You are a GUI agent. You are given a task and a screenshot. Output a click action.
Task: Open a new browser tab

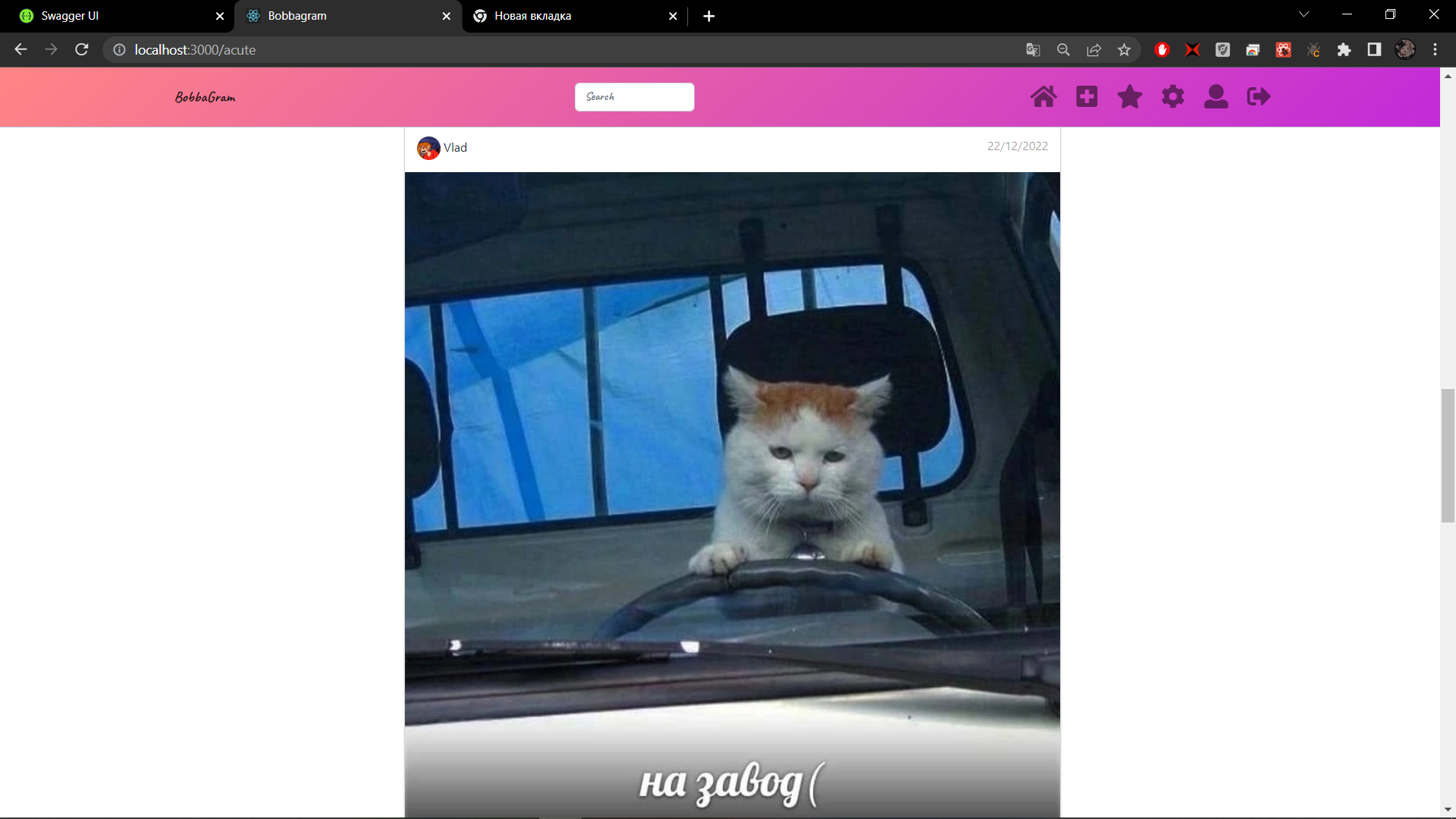pos(708,16)
